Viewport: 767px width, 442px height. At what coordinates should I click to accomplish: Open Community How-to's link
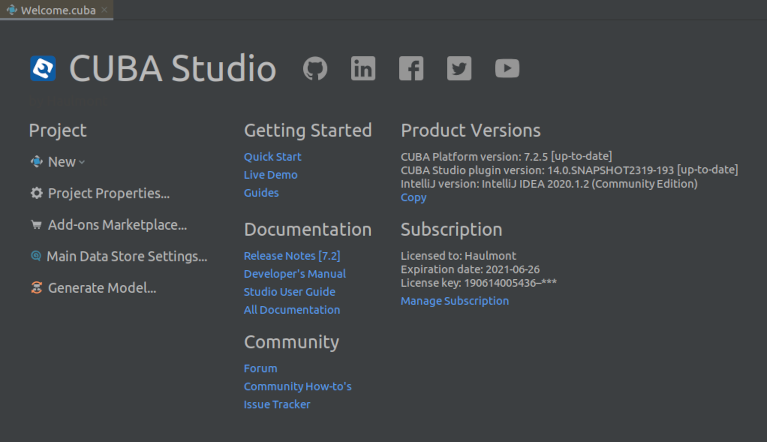[297, 387]
